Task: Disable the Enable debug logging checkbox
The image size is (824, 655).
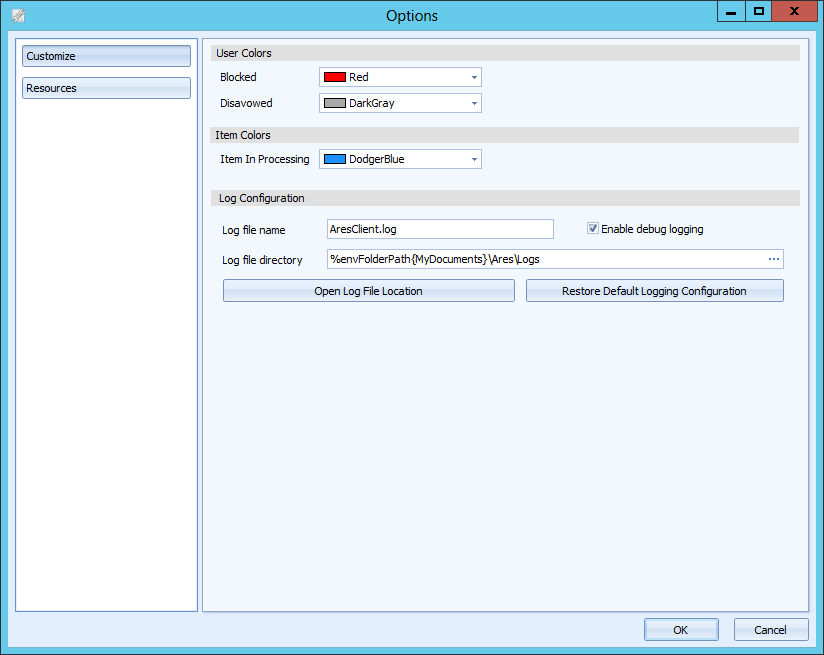Action: tap(593, 228)
